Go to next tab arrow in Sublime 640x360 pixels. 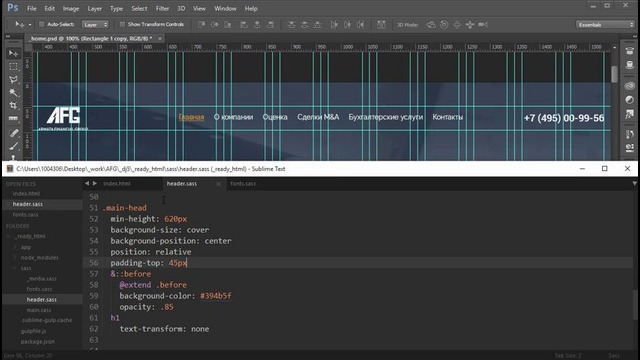pos(94,184)
